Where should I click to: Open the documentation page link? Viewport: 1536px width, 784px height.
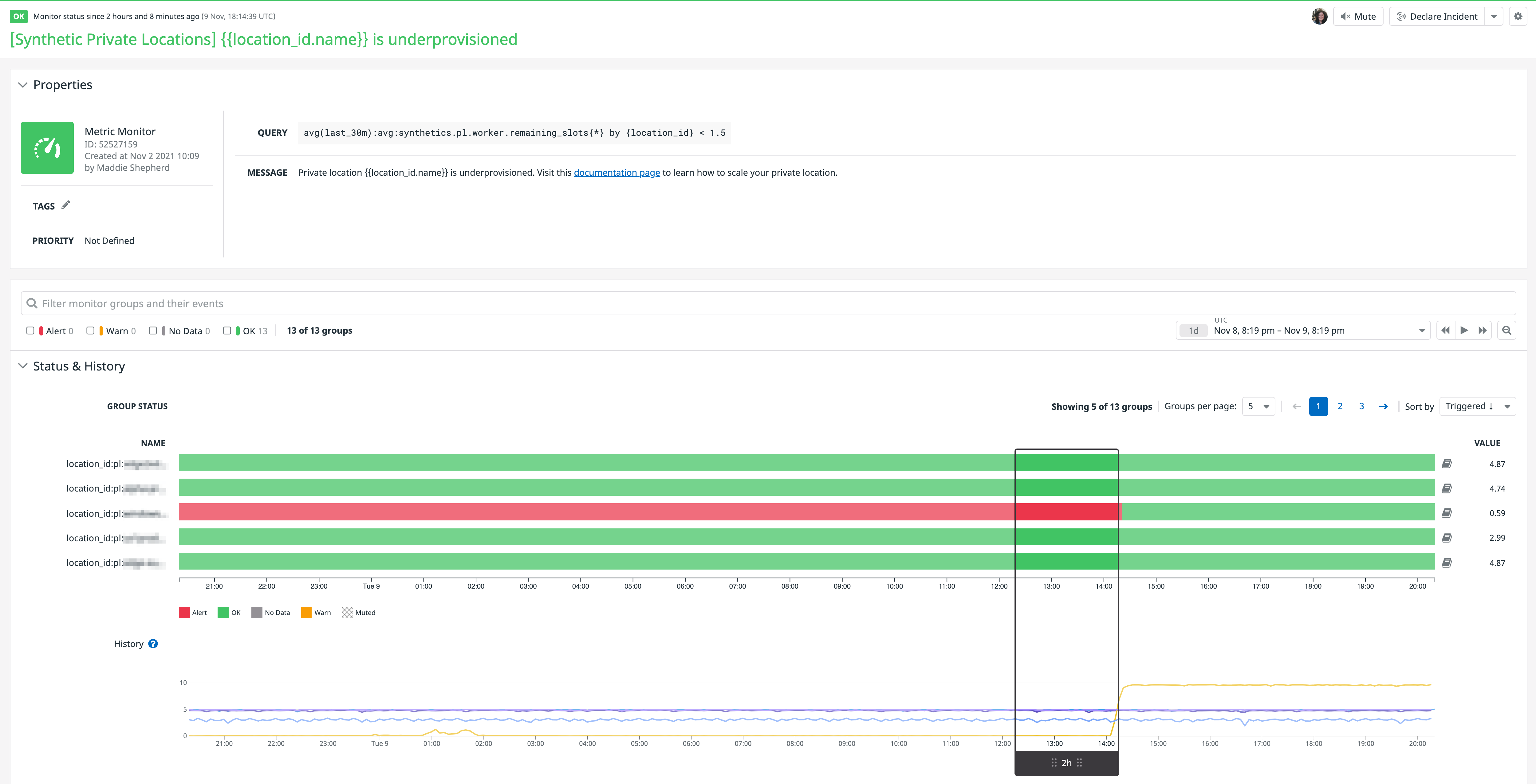(x=616, y=172)
